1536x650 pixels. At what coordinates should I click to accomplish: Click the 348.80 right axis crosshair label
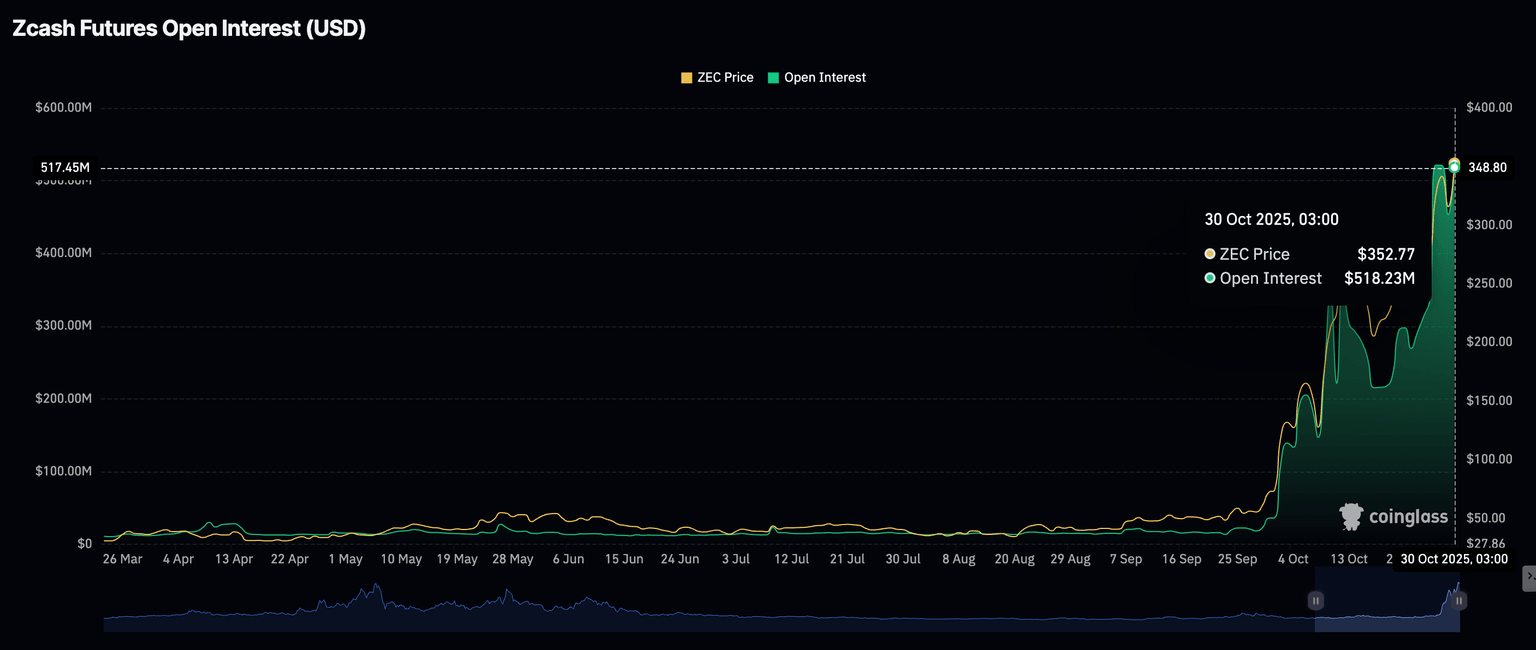(x=1487, y=168)
